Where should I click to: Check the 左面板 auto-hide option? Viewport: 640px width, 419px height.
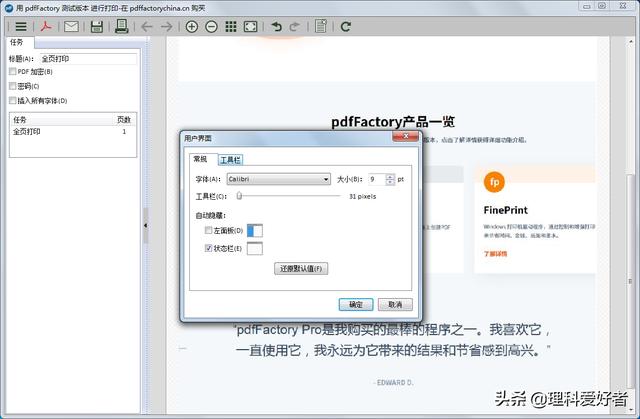coord(208,231)
